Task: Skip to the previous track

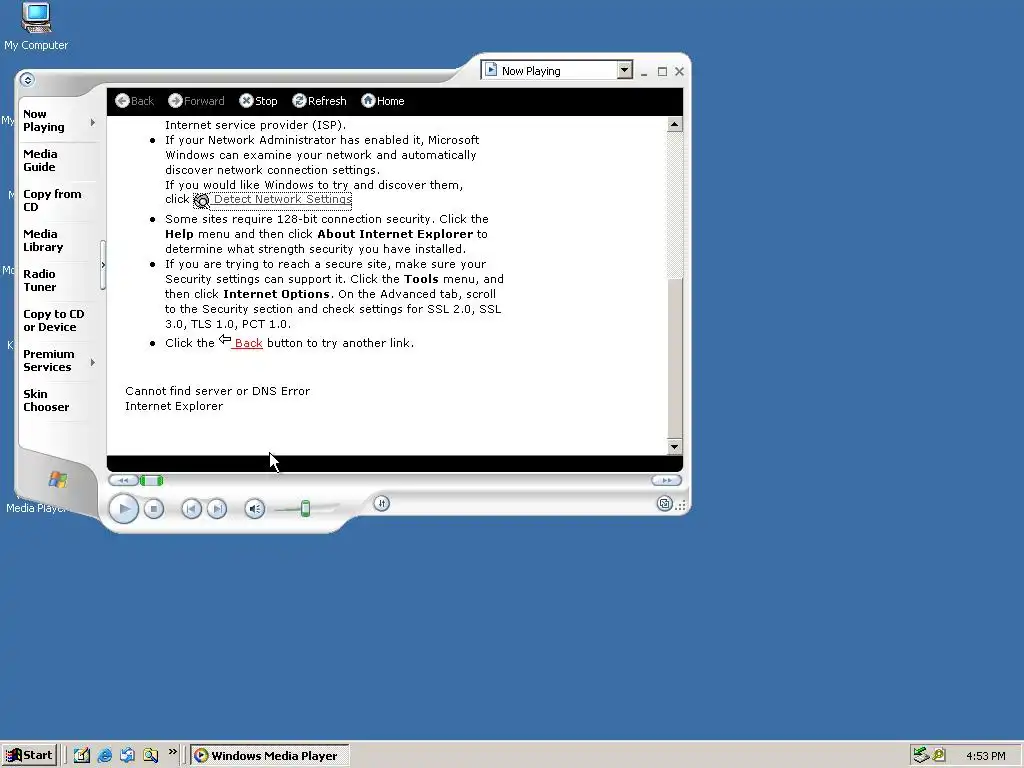Action: click(x=191, y=509)
